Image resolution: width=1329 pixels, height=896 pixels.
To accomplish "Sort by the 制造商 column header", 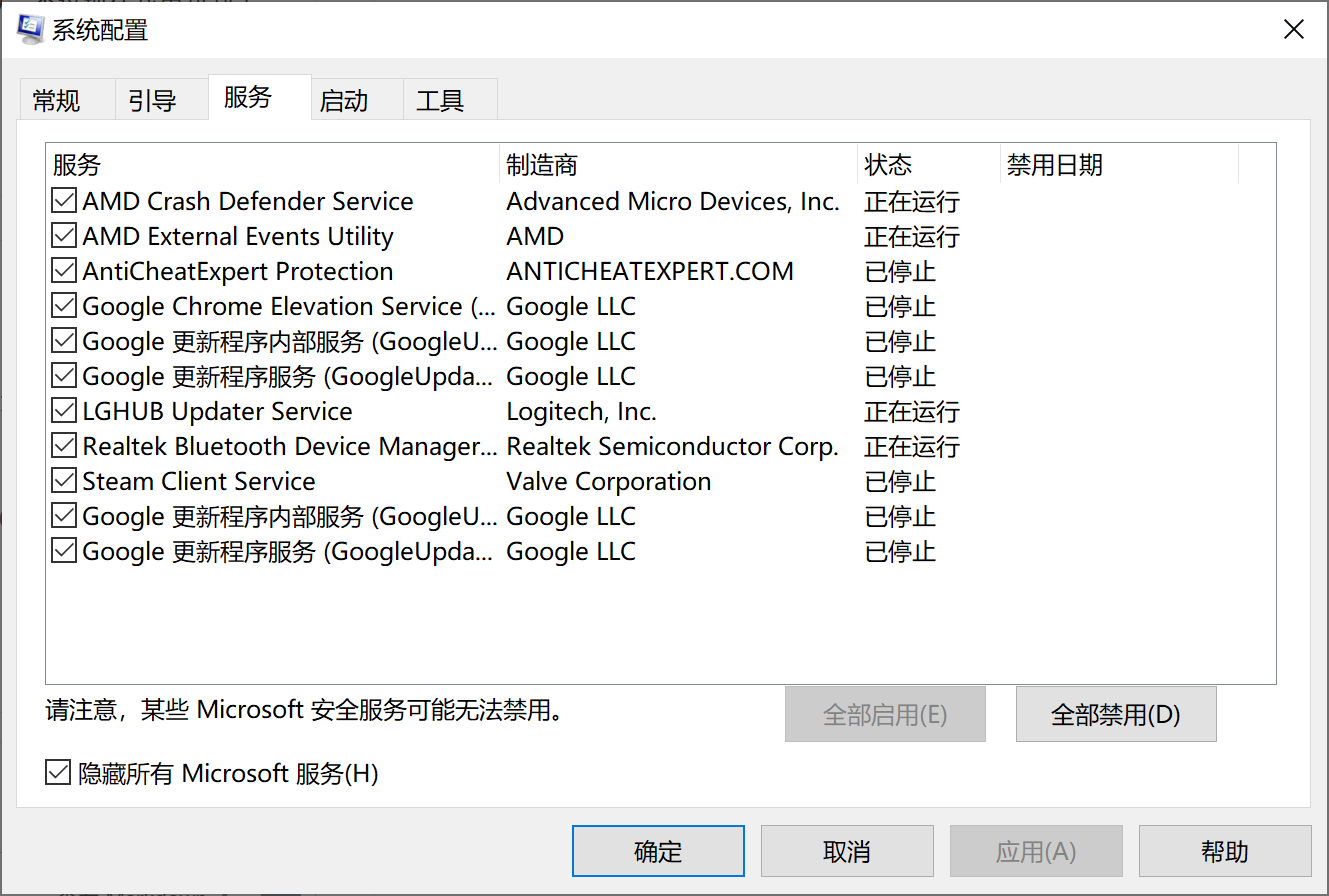I will coord(679,164).
